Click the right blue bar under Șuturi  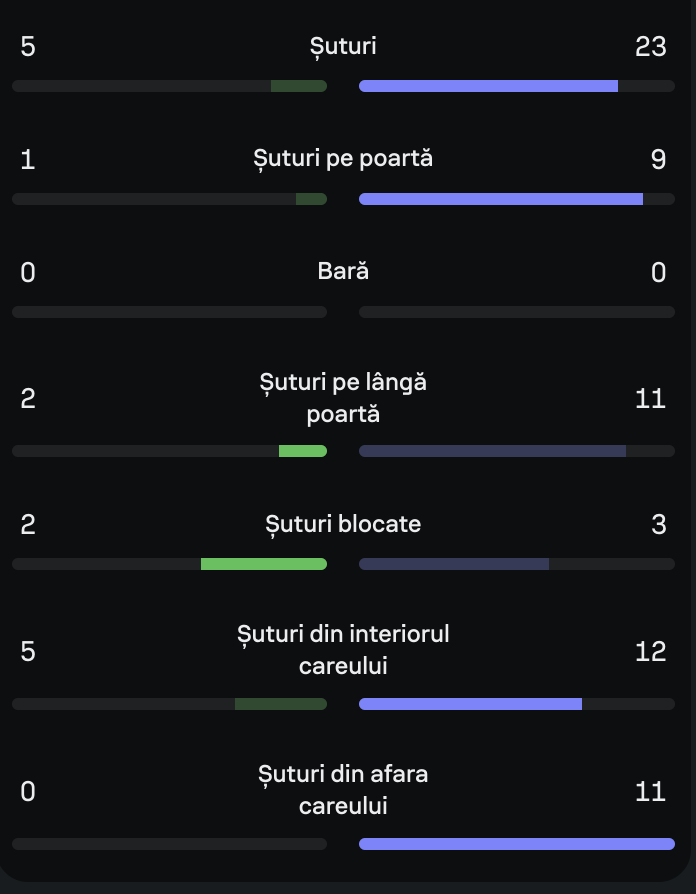tap(488, 86)
